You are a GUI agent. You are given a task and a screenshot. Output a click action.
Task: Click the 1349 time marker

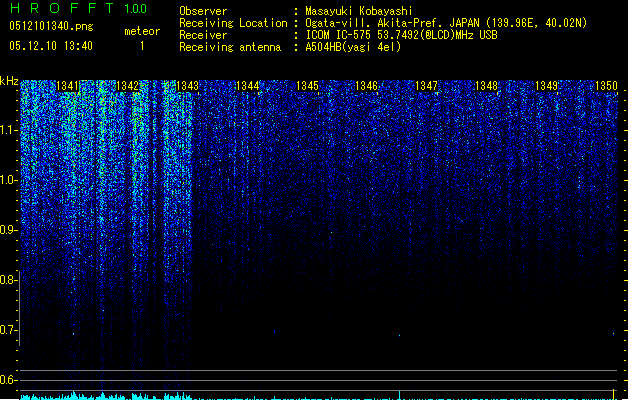click(x=546, y=86)
